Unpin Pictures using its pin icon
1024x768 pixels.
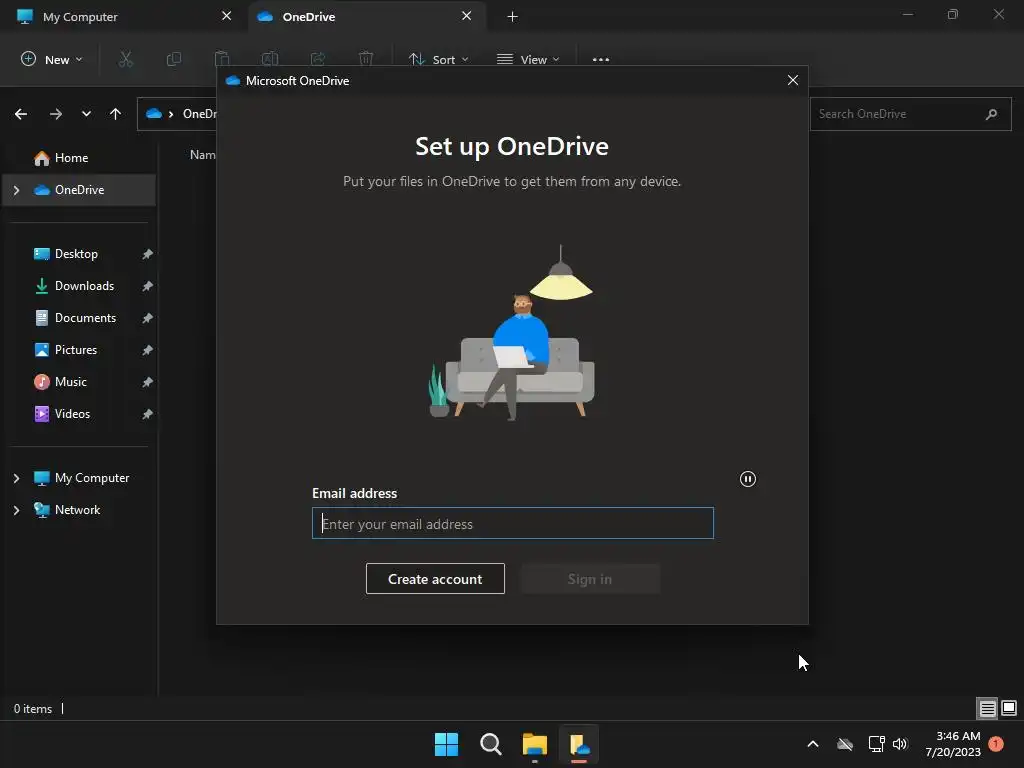pyautogui.click(x=148, y=350)
